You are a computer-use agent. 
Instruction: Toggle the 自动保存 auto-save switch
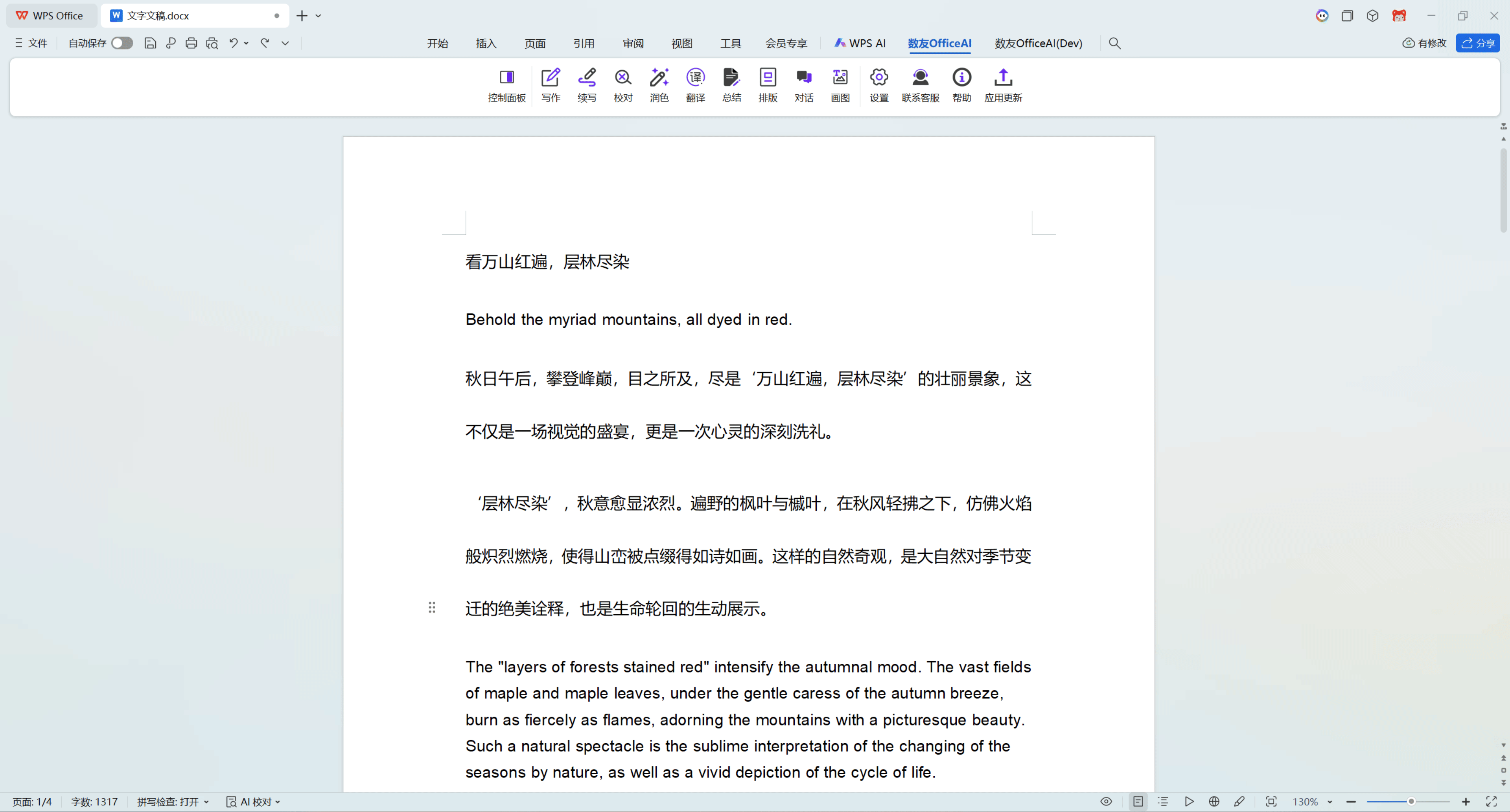(122, 43)
